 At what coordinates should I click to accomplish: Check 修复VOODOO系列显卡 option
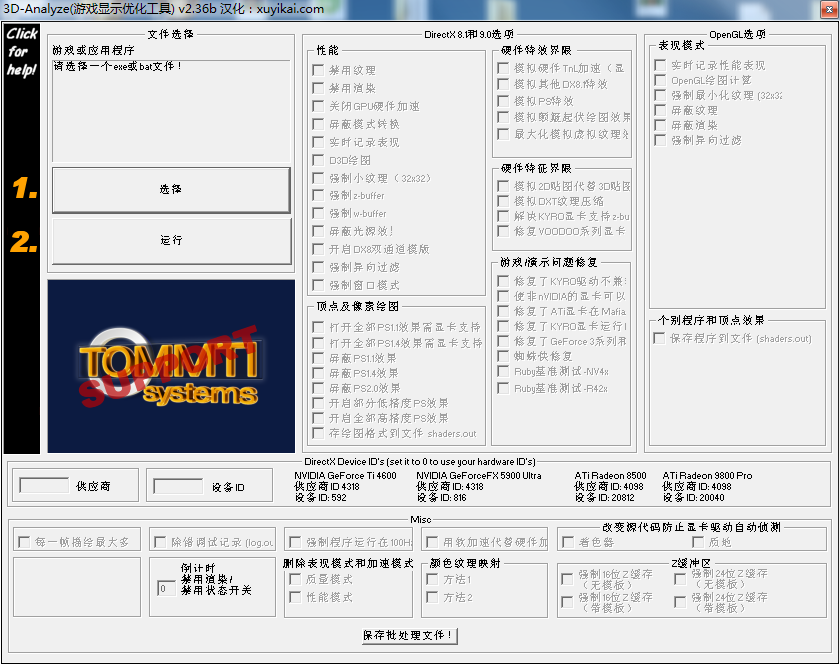click(x=503, y=231)
